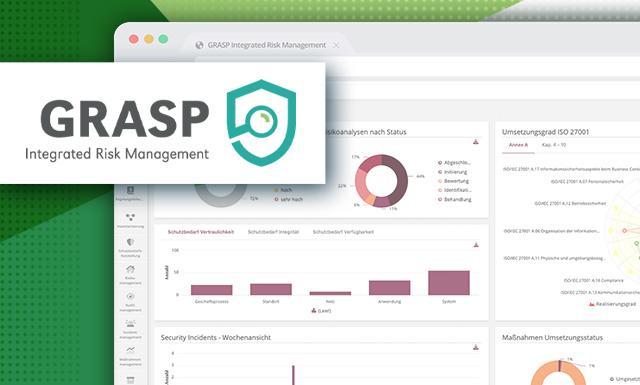The image size is (640, 385).
Task: Click the export icon on Risikoanalysen nach Status
Action: click(x=476, y=142)
